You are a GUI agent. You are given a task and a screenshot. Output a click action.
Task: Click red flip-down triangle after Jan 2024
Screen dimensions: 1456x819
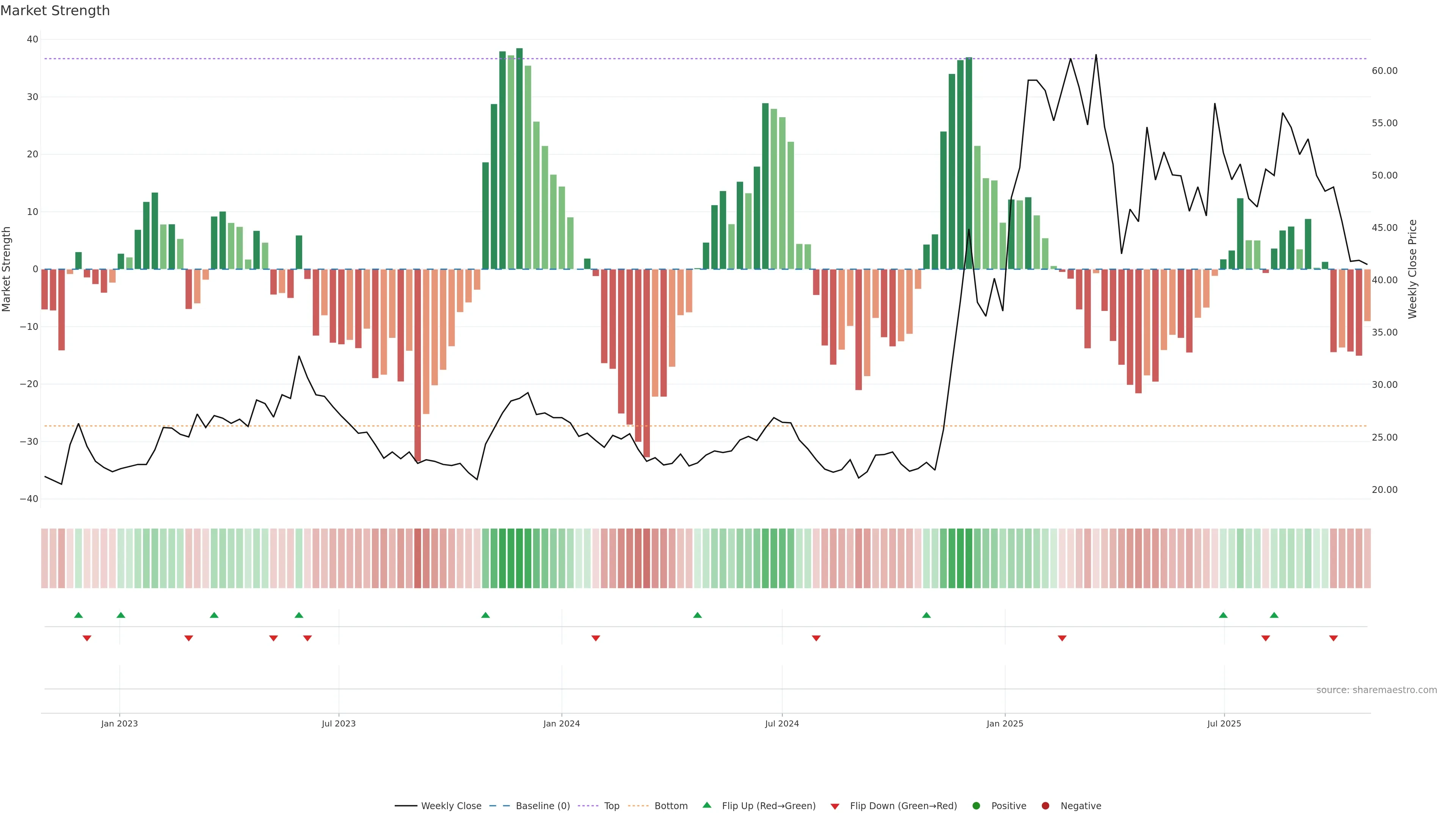596,638
